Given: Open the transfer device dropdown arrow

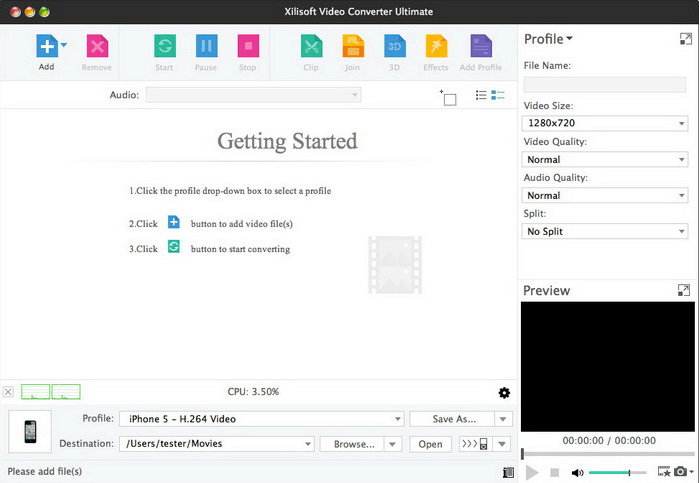Looking at the screenshot, I should (502, 444).
